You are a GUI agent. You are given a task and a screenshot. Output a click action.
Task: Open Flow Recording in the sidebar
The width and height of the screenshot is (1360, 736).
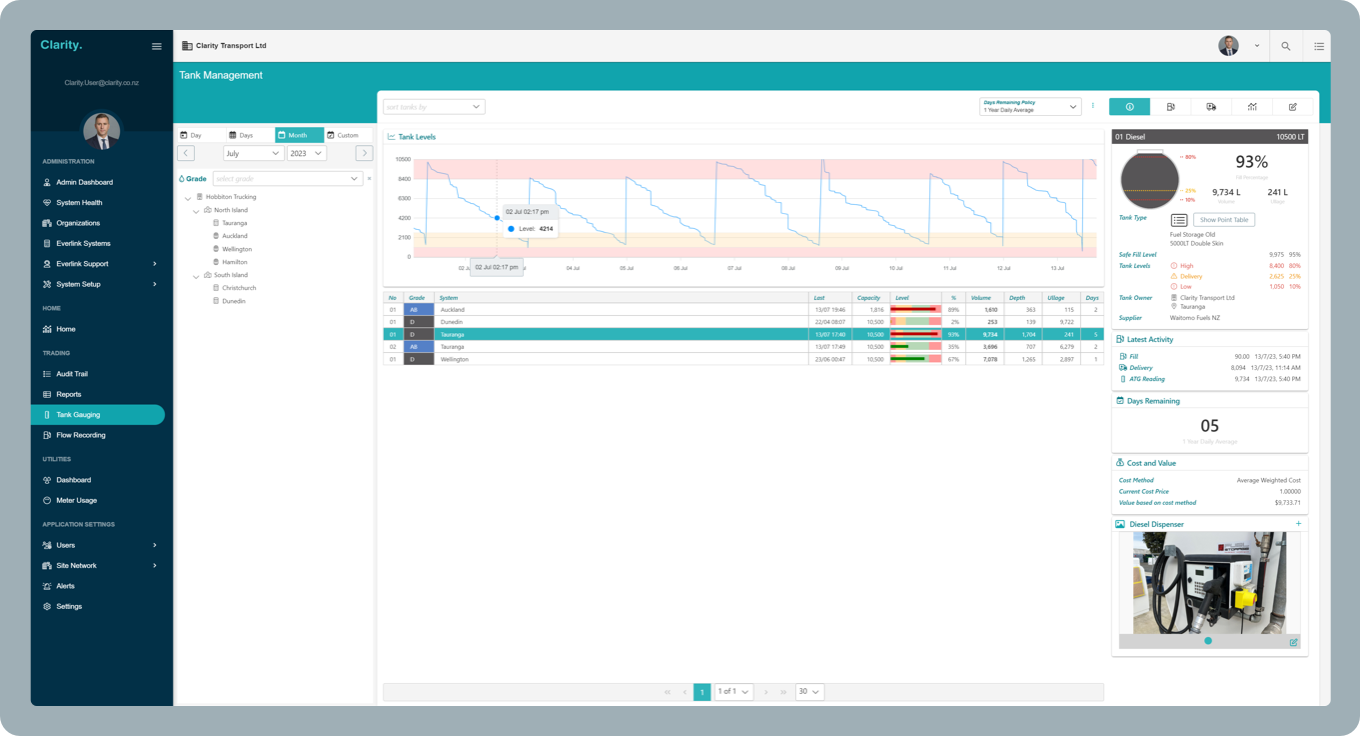(80, 435)
